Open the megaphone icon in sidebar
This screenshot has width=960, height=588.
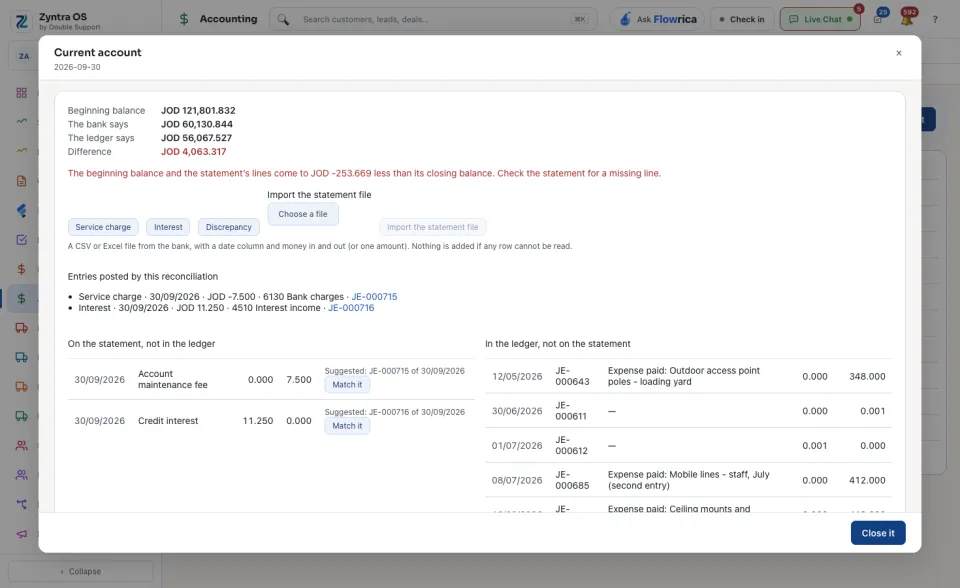[x=21, y=533]
